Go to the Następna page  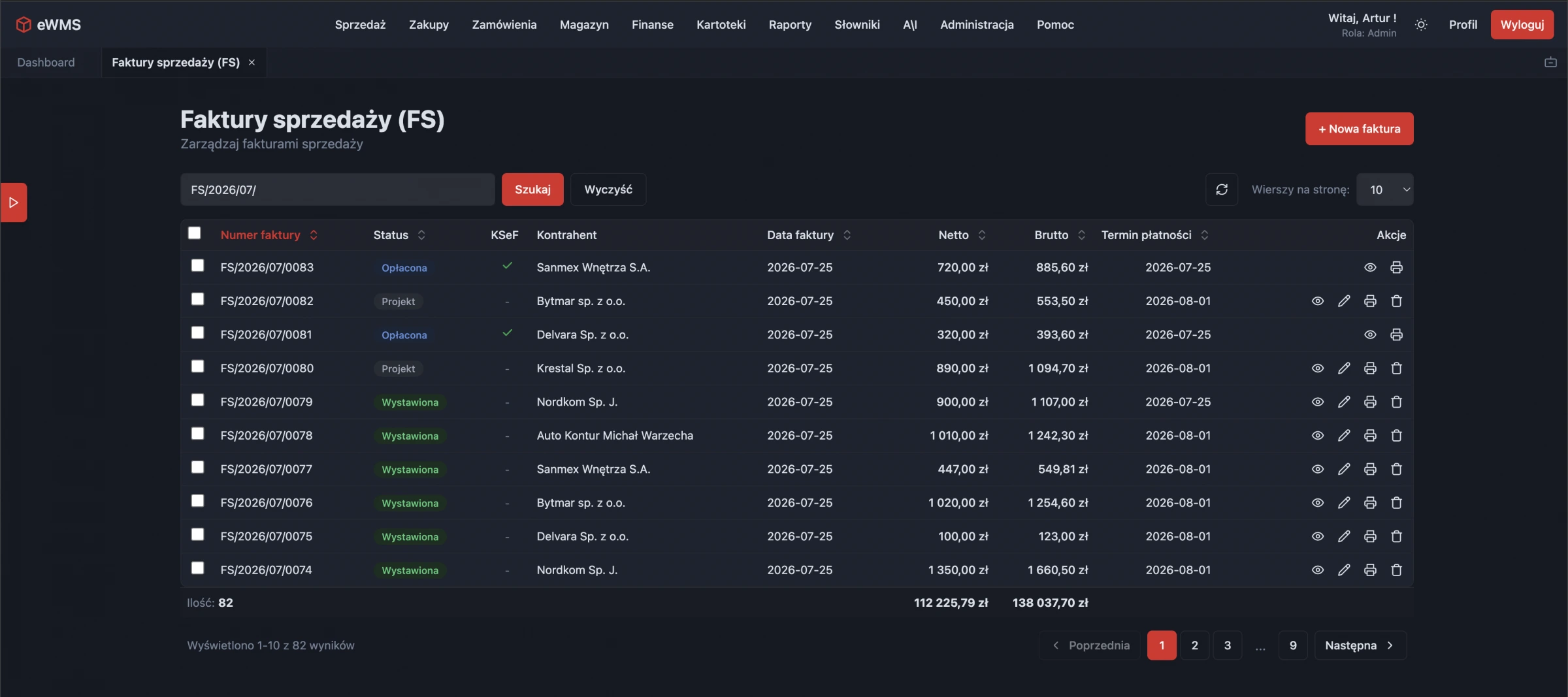point(1360,645)
